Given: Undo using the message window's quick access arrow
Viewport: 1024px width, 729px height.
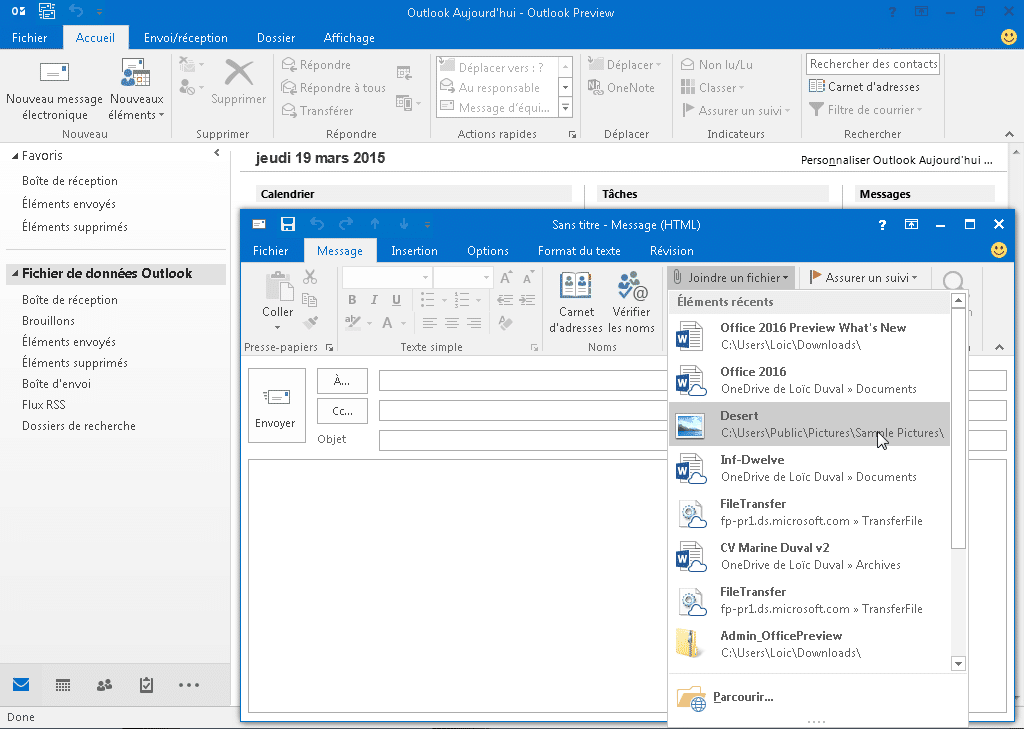Looking at the screenshot, I should (317, 225).
